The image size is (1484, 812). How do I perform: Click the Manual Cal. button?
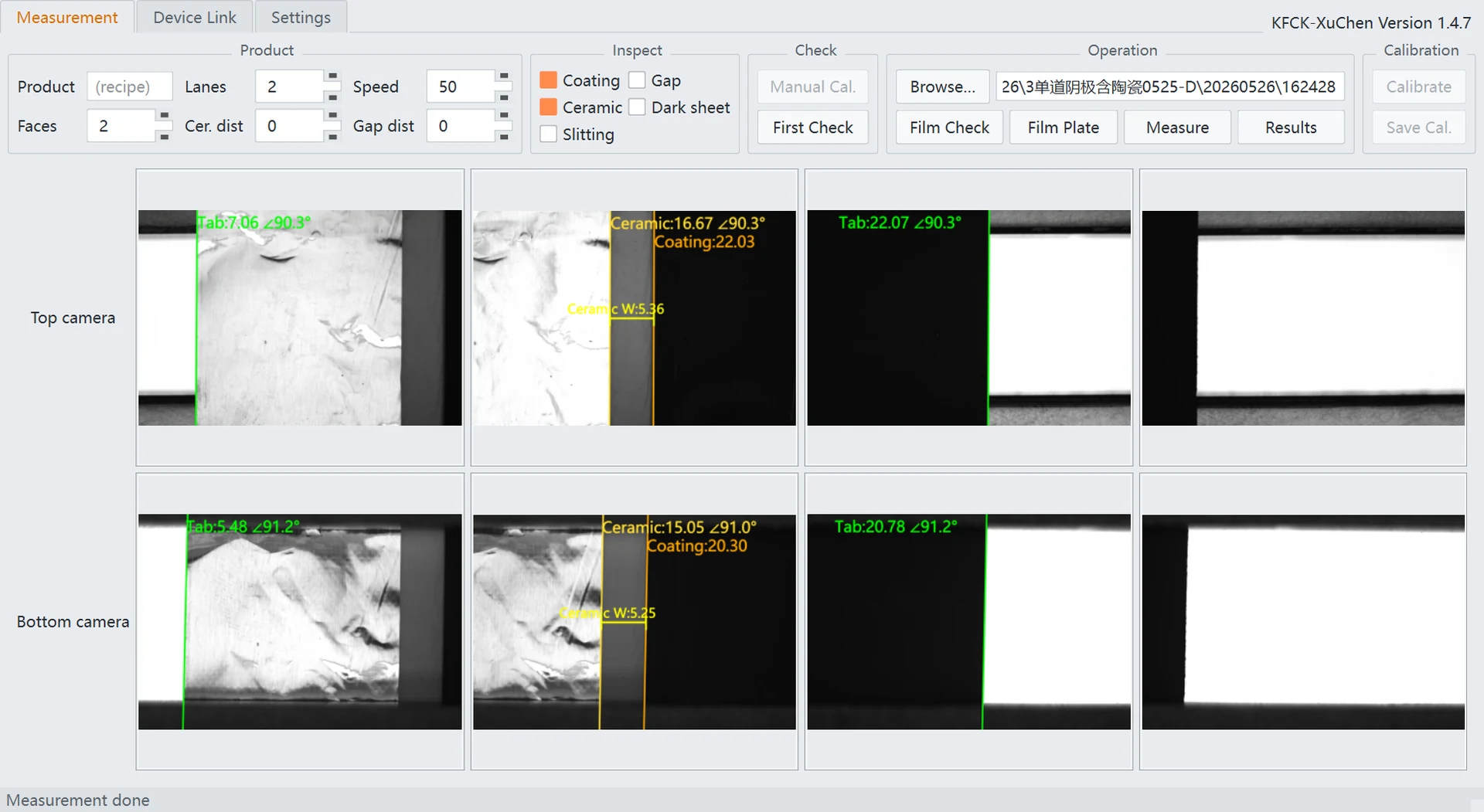click(812, 87)
